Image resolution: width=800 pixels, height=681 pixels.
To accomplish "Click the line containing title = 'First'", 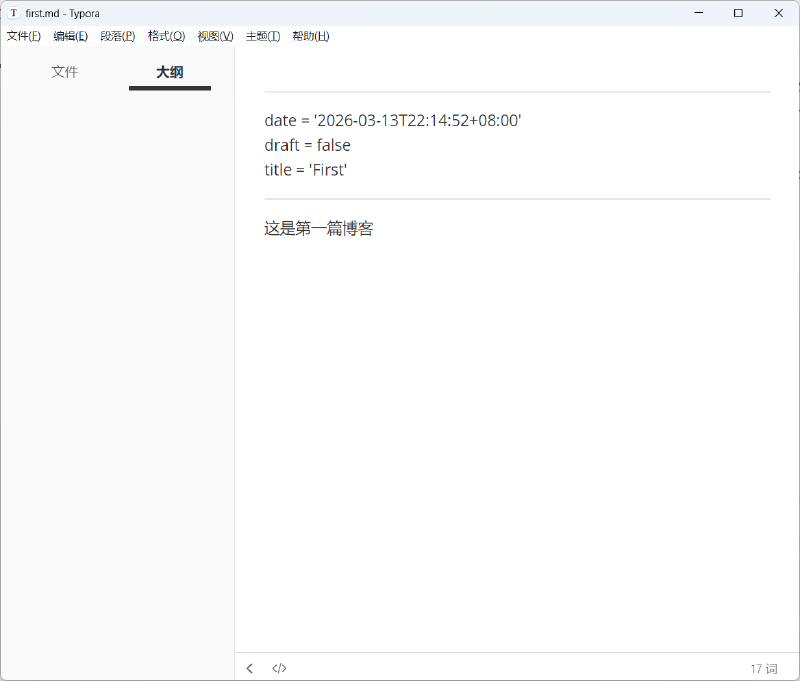I will click(304, 169).
